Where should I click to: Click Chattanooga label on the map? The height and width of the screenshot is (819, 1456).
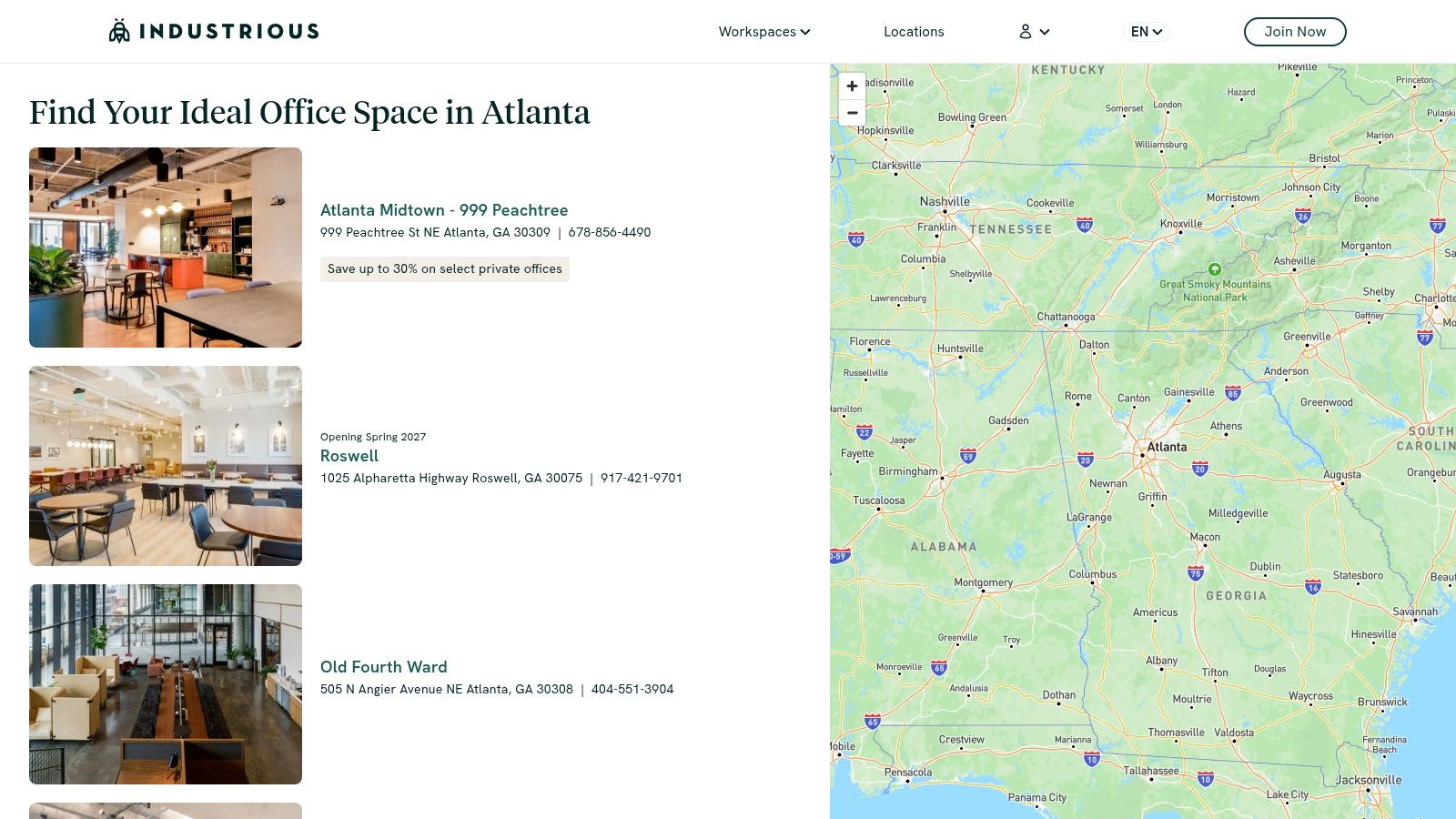(x=1066, y=318)
